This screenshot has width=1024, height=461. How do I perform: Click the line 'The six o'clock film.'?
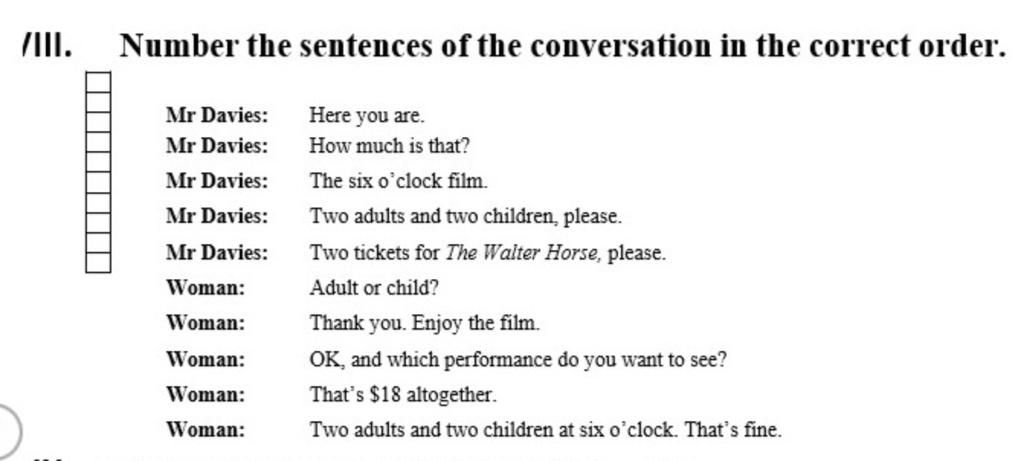click(398, 181)
